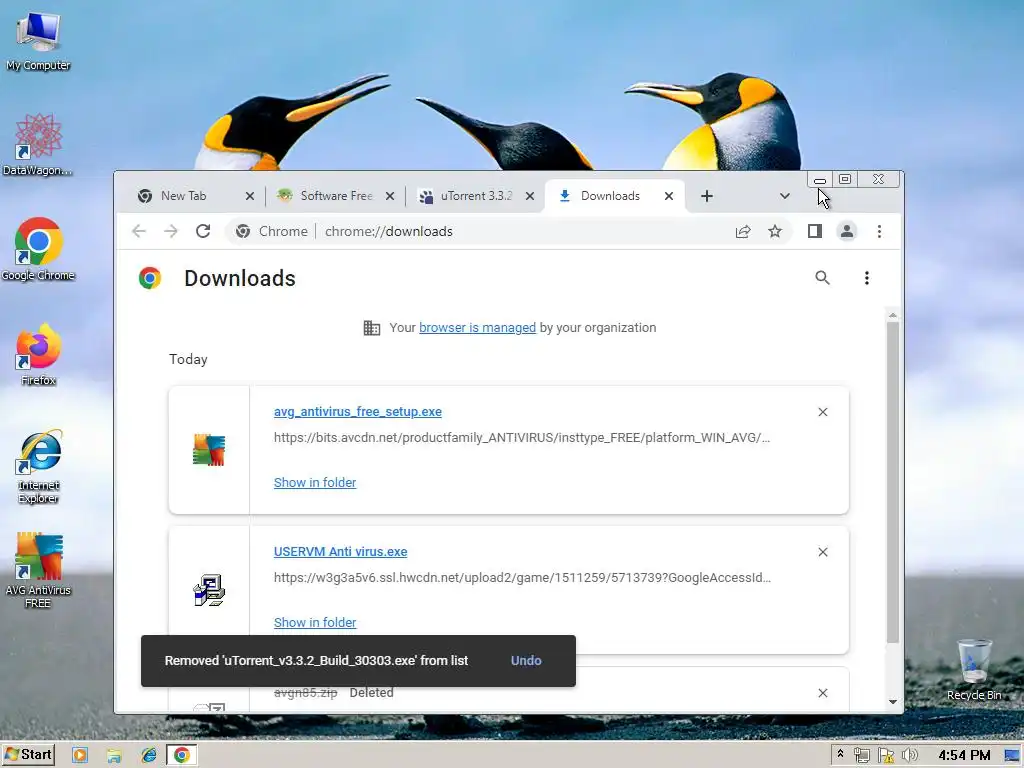Go back to the previous page
This screenshot has width=1024, height=768.
pos(138,231)
